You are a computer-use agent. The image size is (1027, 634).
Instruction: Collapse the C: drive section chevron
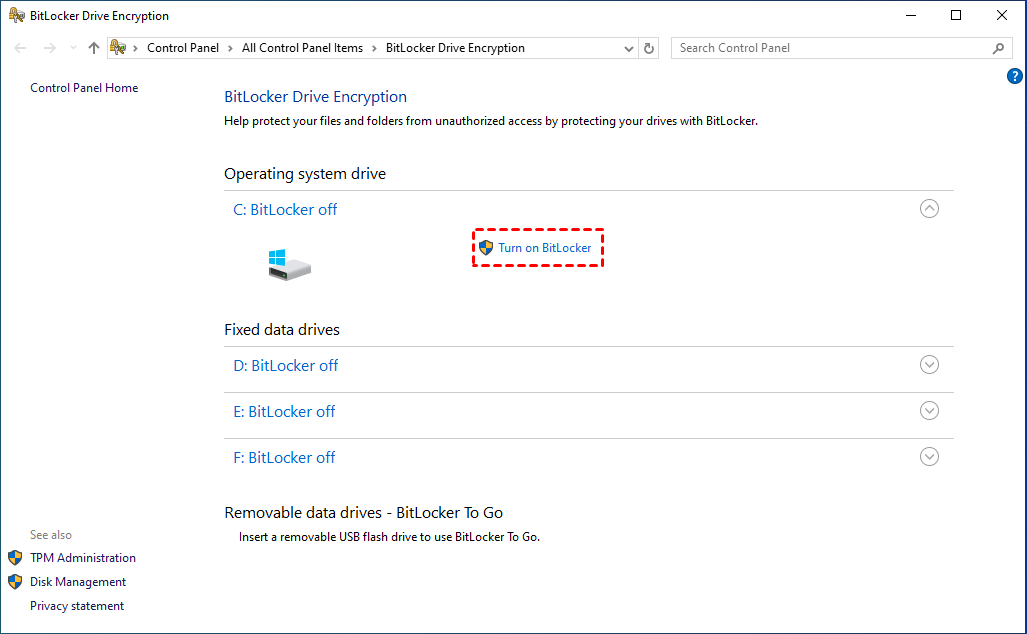tap(929, 209)
